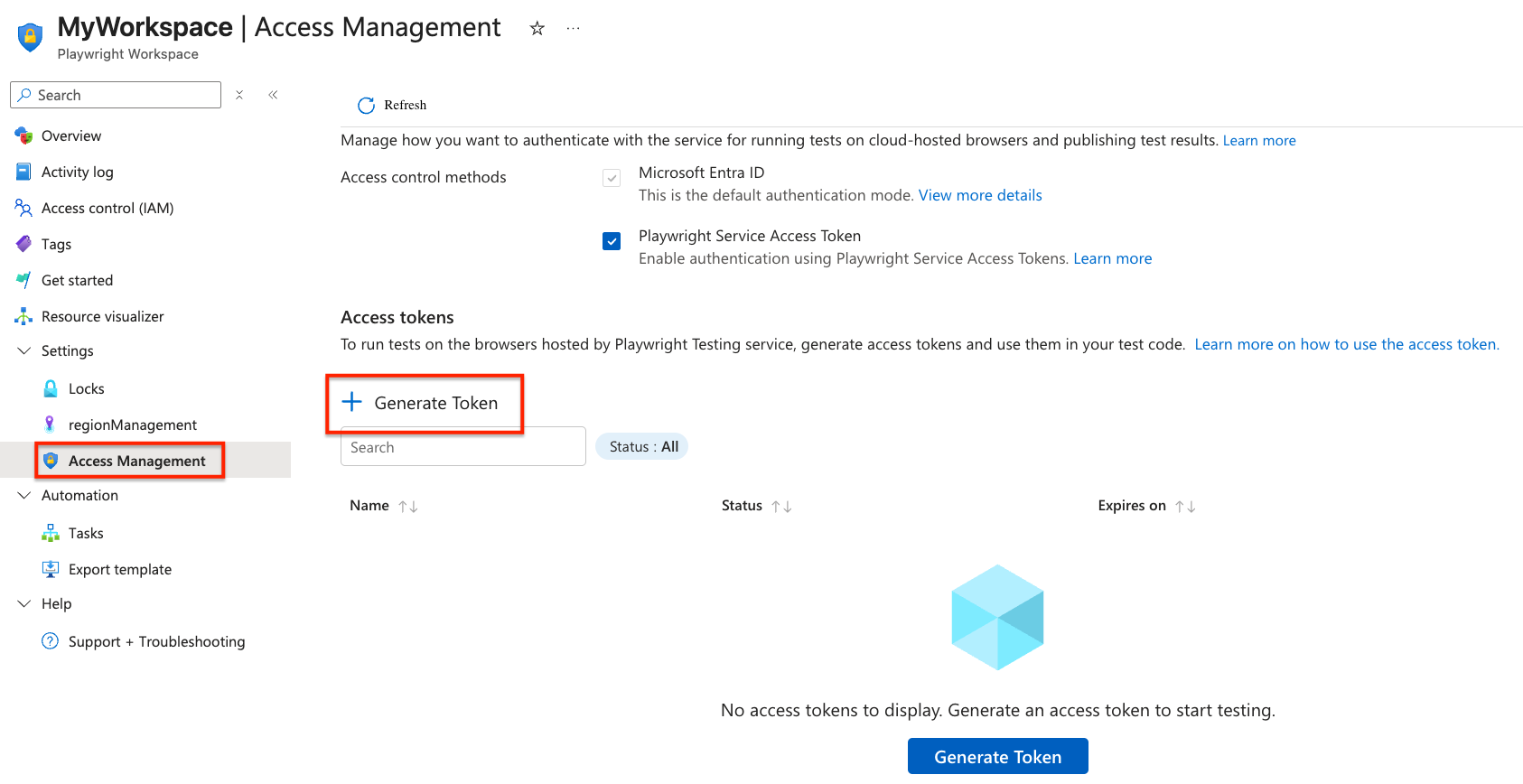The image size is (1523, 784).
Task: Collapse the Automation section chevron
Action: click(x=24, y=495)
